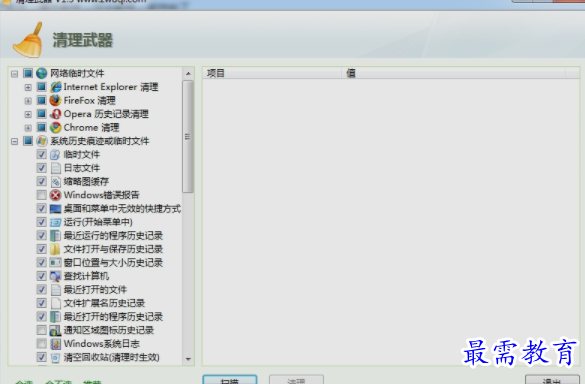Uncheck the 临时文件 checkbox

41,154
